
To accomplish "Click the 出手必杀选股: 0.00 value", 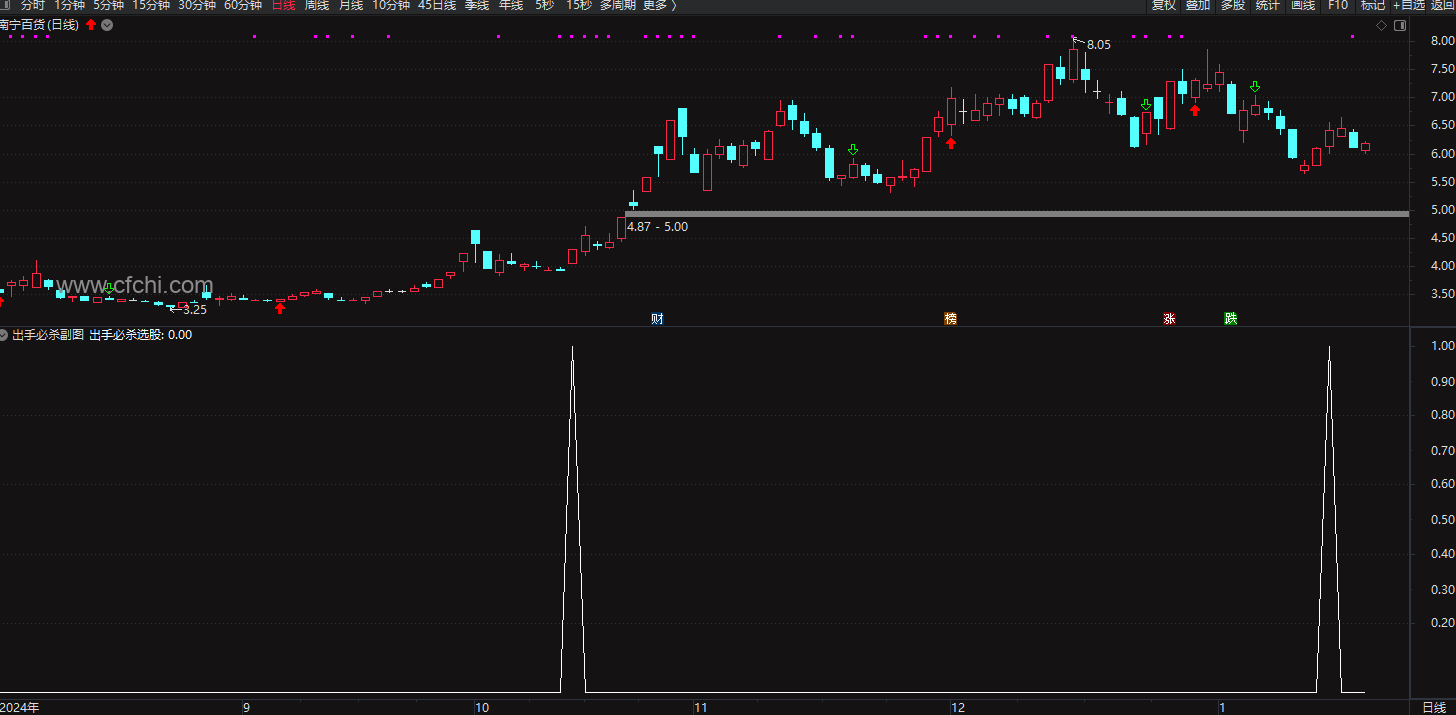I will tap(141, 335).
